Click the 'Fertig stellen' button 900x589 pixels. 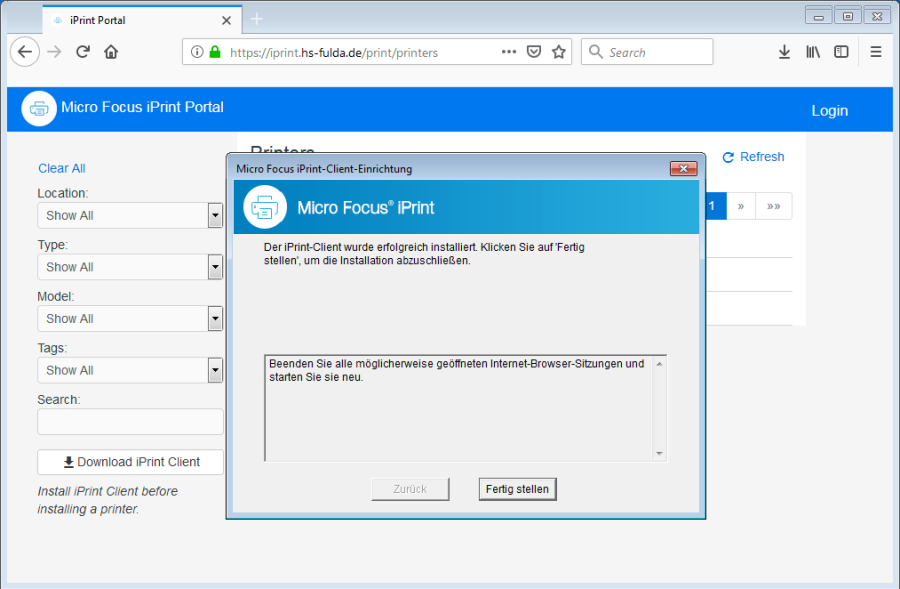(x=517, y=489)
